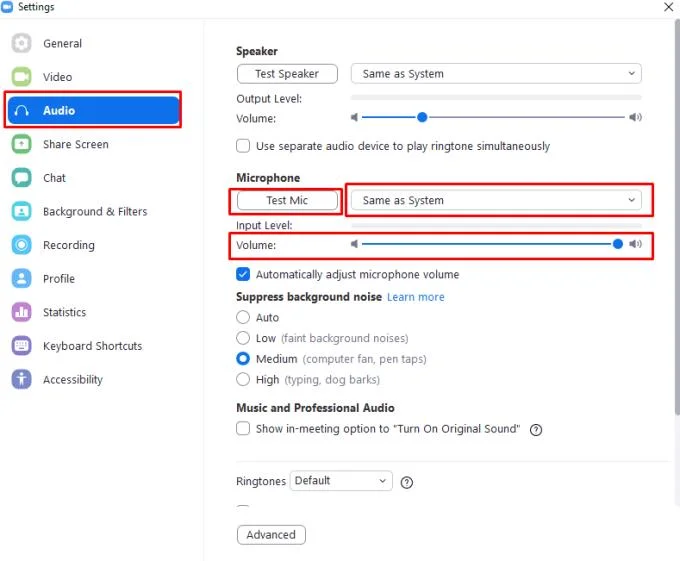Image resolution: width=680 pixels, height=561 pixels.
Task: Click the Background & Filters icon
Action: tap(21, 212)
